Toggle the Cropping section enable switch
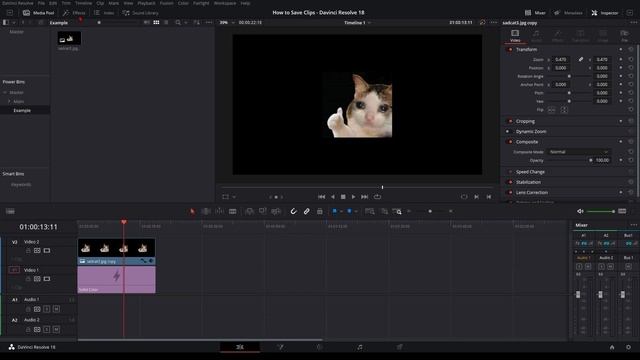The width and height of the screenshot is (640, 360). [x=510, y=121]
